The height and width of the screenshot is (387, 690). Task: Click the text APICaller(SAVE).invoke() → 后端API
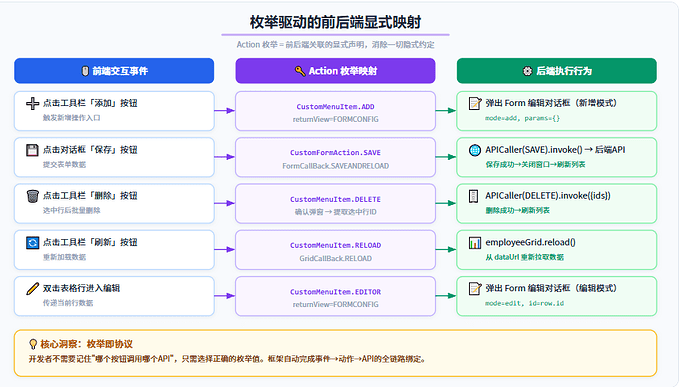555,150
